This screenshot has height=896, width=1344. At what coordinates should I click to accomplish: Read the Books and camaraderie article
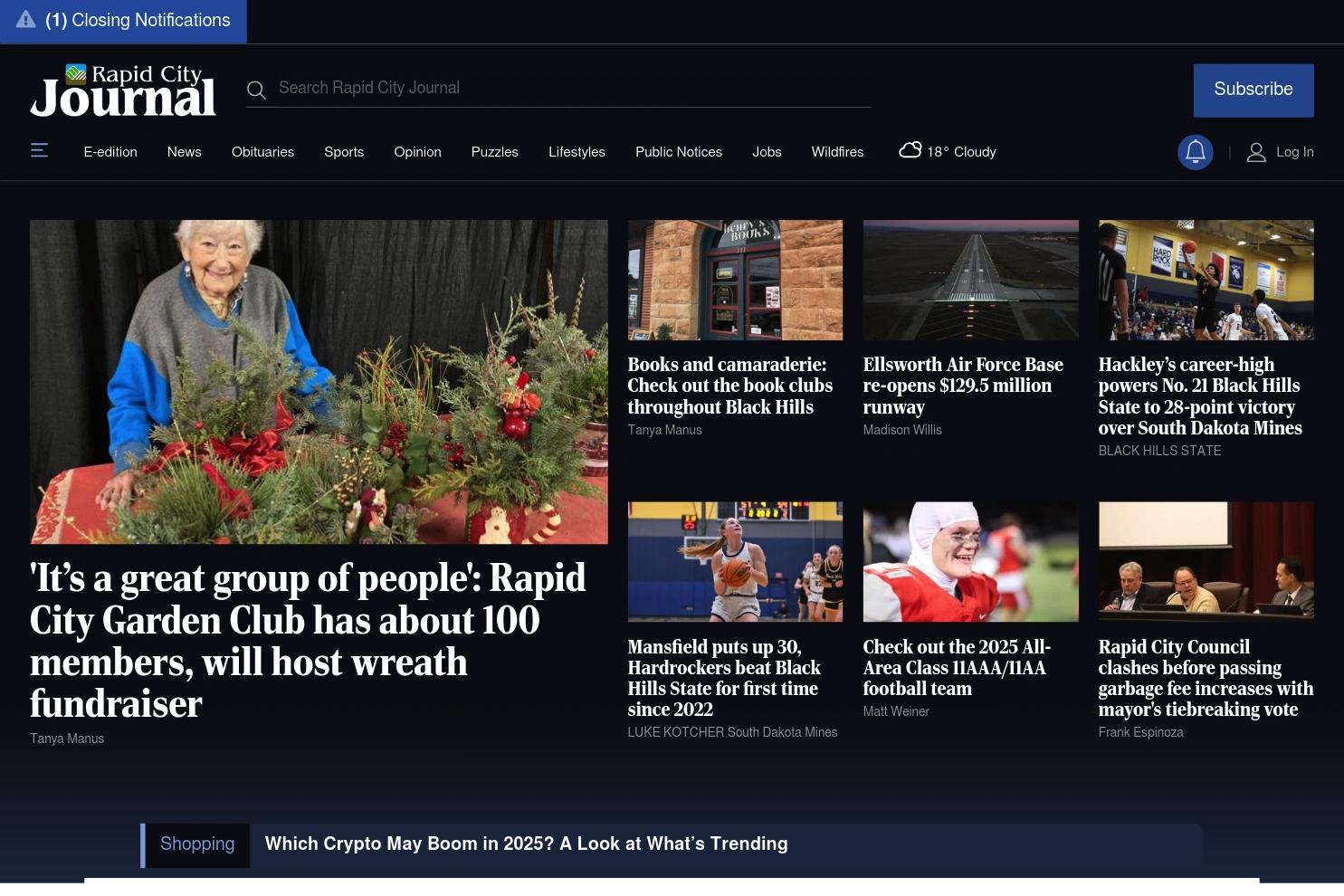(x=730, y=386)
